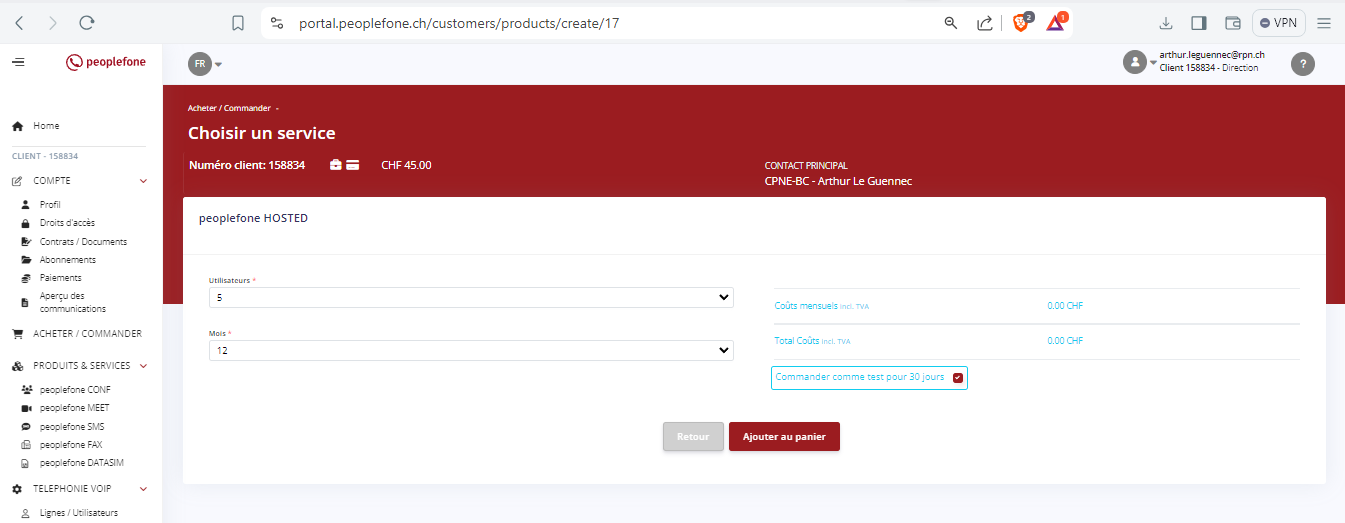Open help via question mark icon
1345x523 pixels.
[x=1302, y=64]
